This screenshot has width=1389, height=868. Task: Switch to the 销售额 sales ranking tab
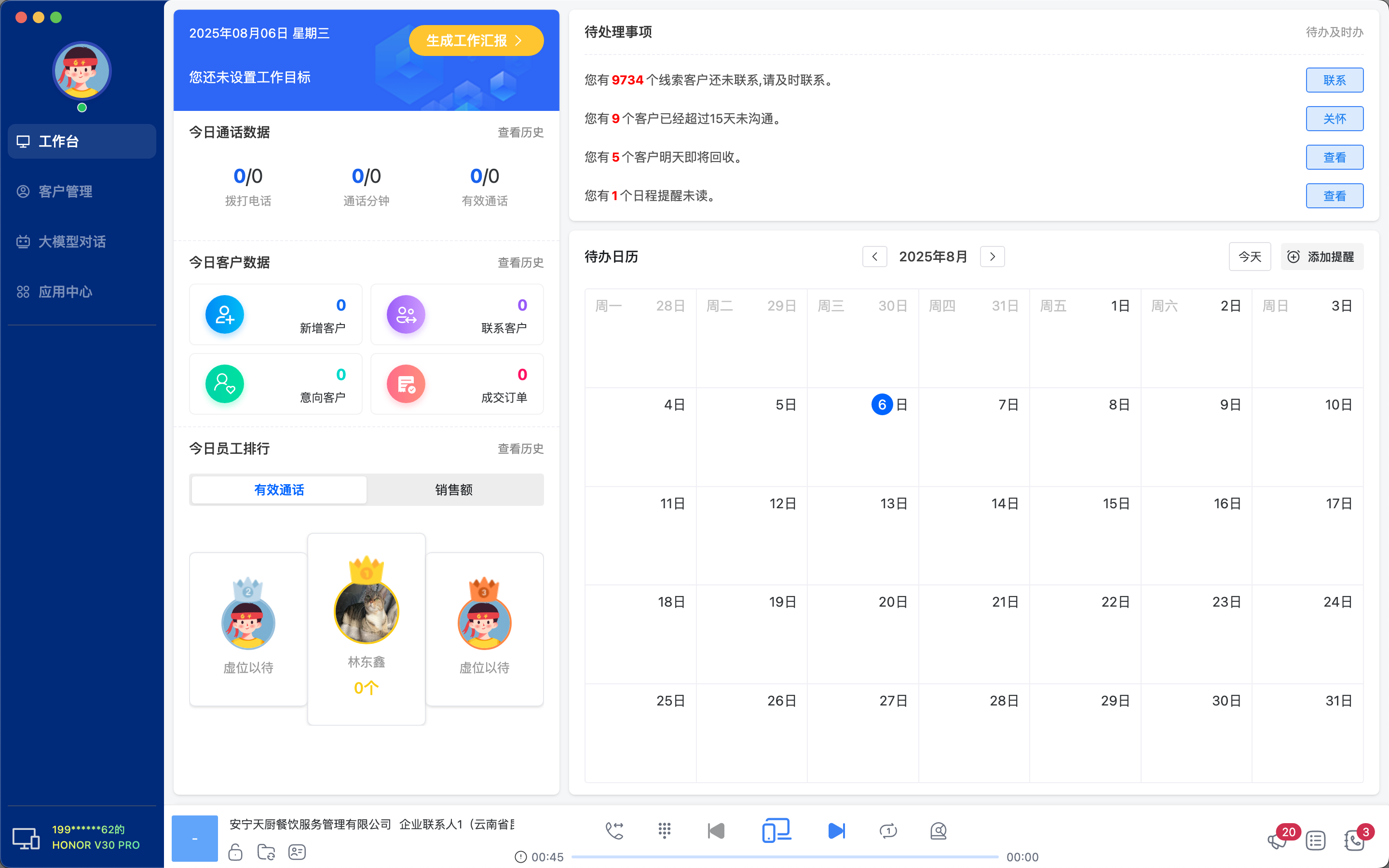click(x=454, y=489)
